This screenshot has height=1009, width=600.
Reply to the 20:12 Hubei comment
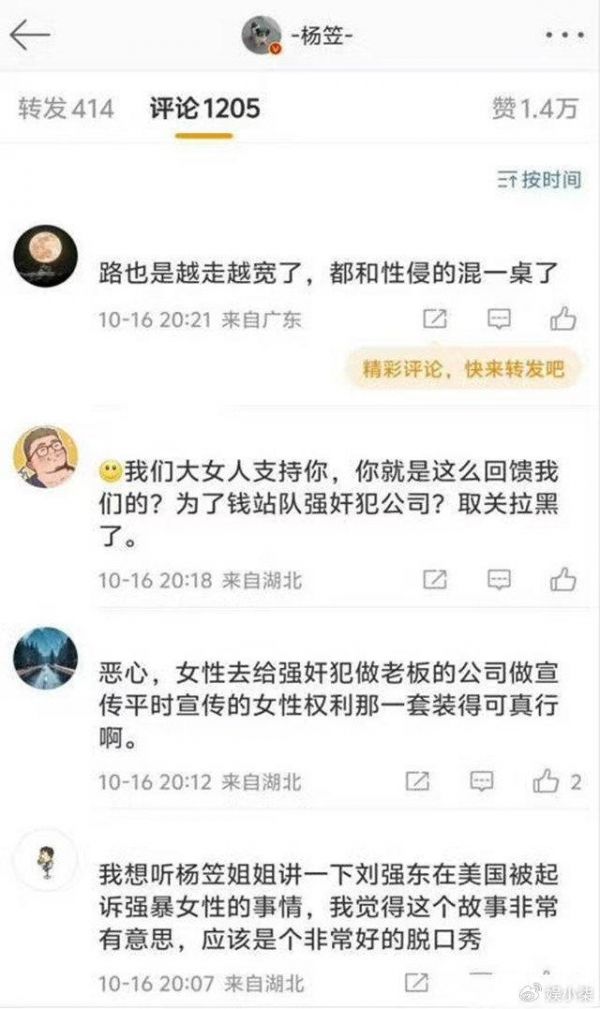point(482,782)
